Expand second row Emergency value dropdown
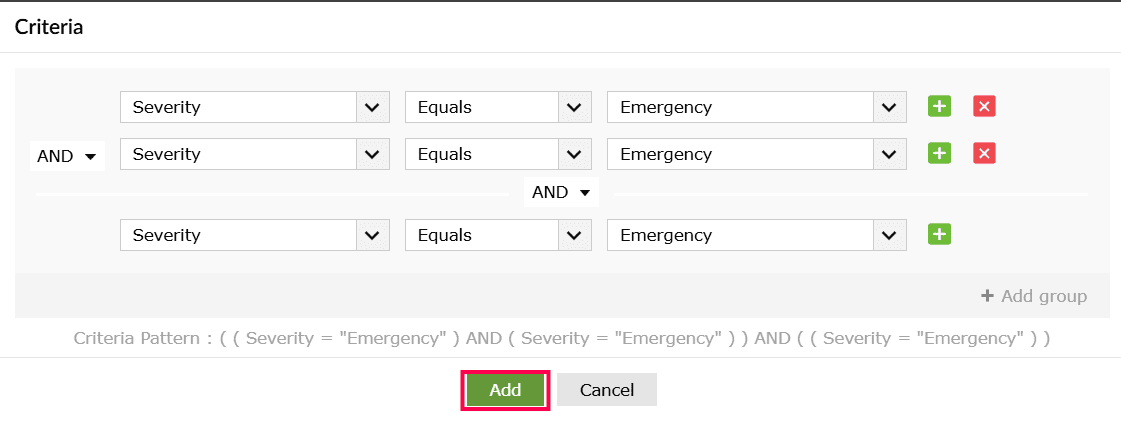 click(756, 154)
